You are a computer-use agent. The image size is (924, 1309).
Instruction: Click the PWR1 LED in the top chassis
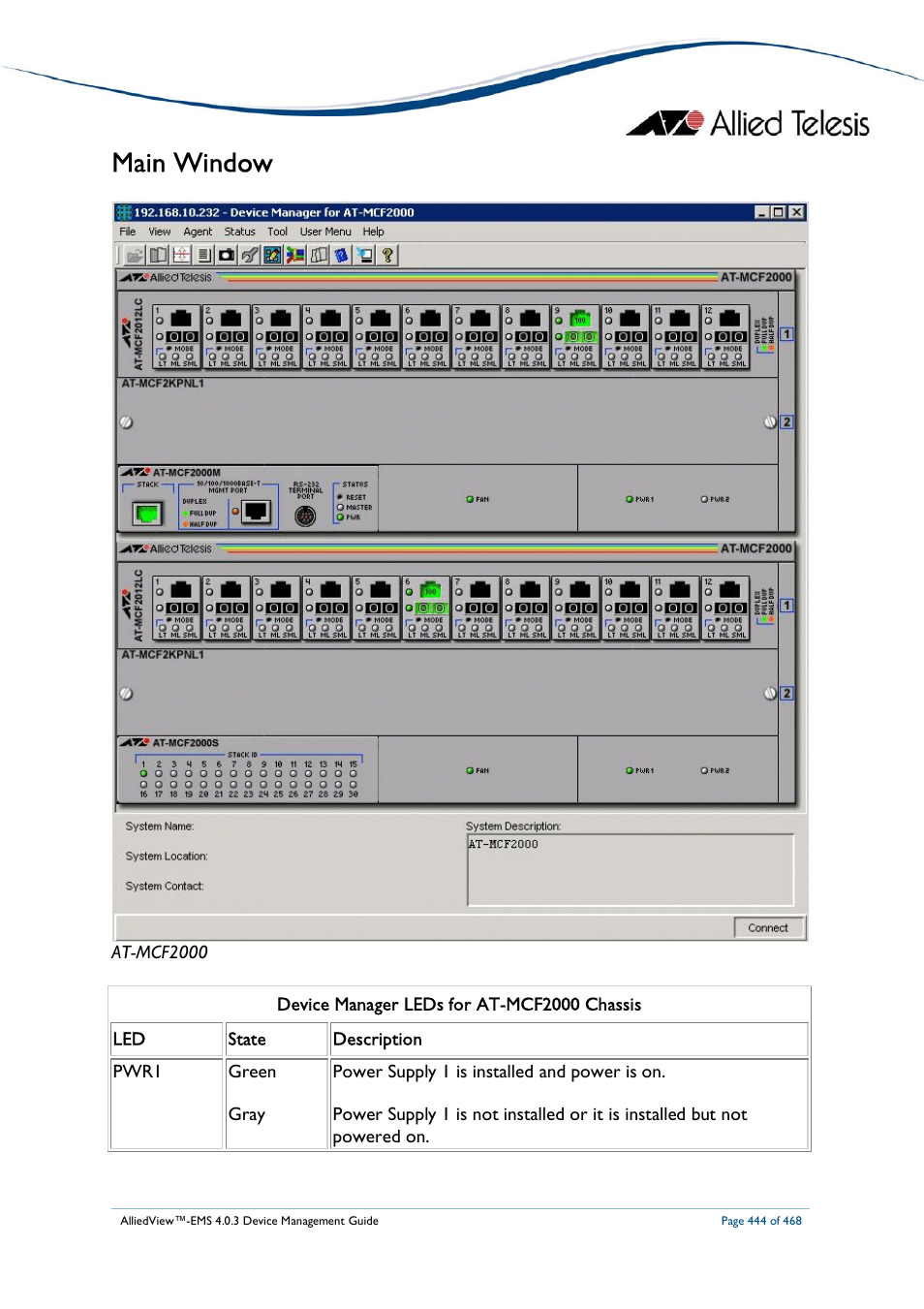pyautogui.click(x=630, y=499)
